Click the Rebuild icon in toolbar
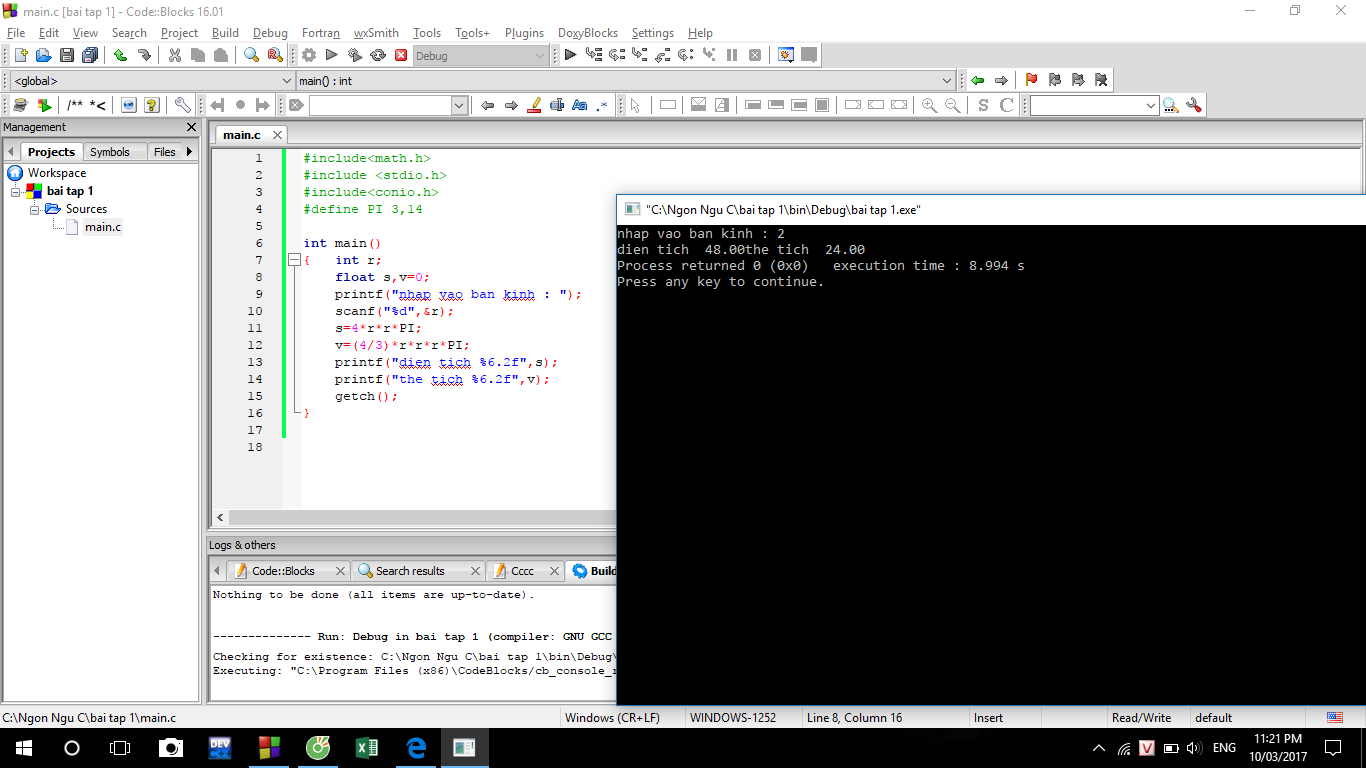 (378, 56)
